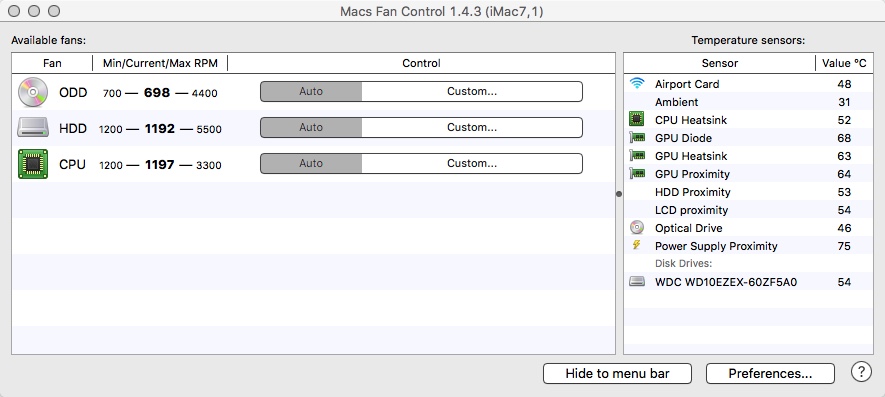Set ODD fan control to Auto
885x397 pixels.
(311, 91)
